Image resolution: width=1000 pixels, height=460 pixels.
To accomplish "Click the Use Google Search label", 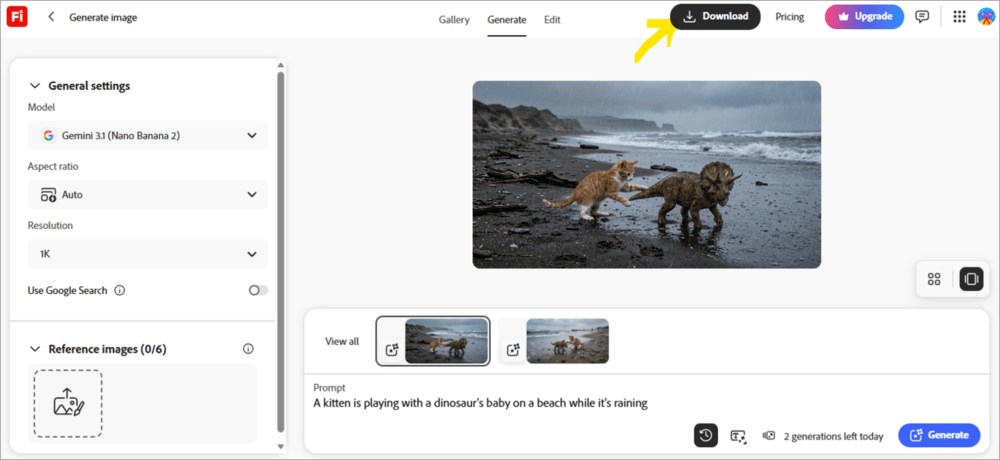I will (68, 290).
